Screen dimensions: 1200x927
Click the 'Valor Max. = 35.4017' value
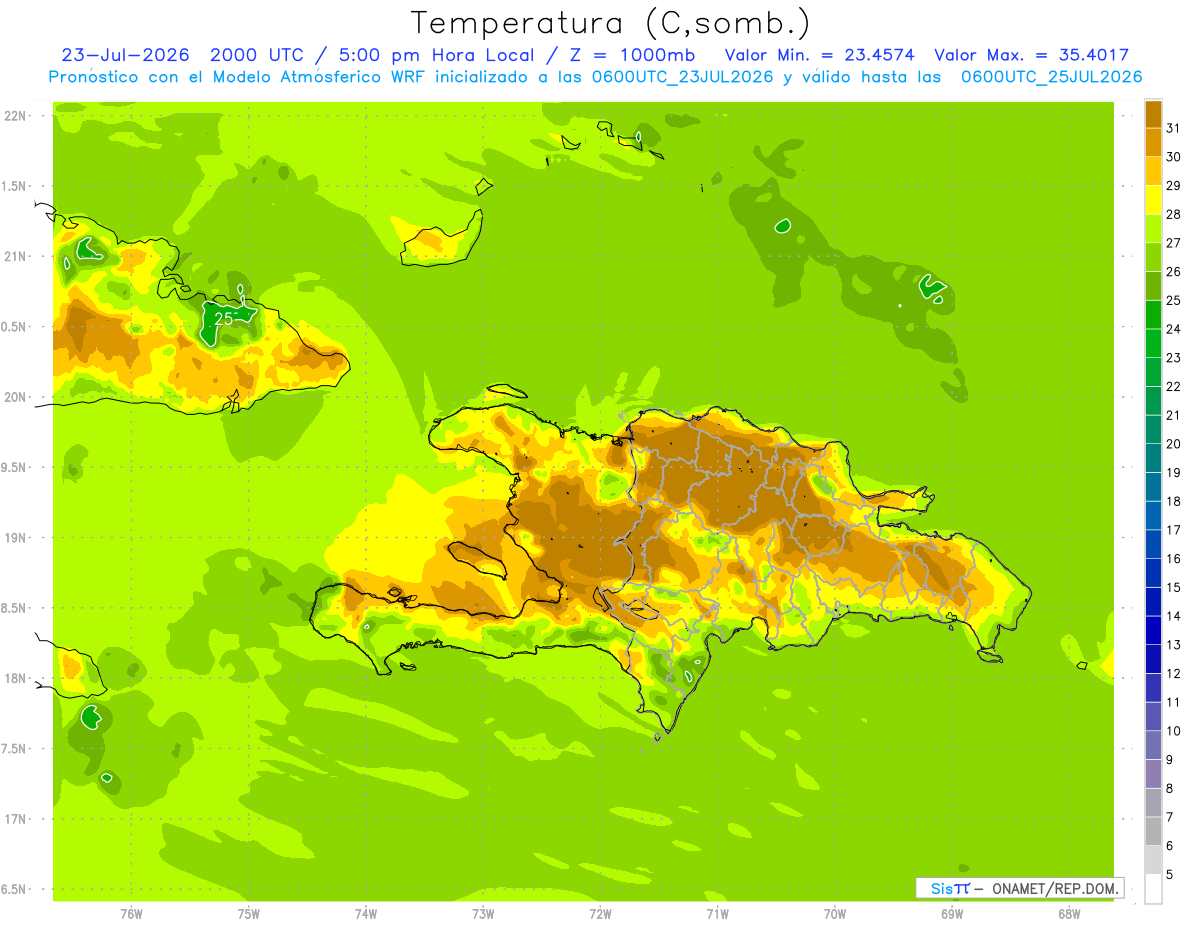pyautogui.click(x=1031, y=55)
